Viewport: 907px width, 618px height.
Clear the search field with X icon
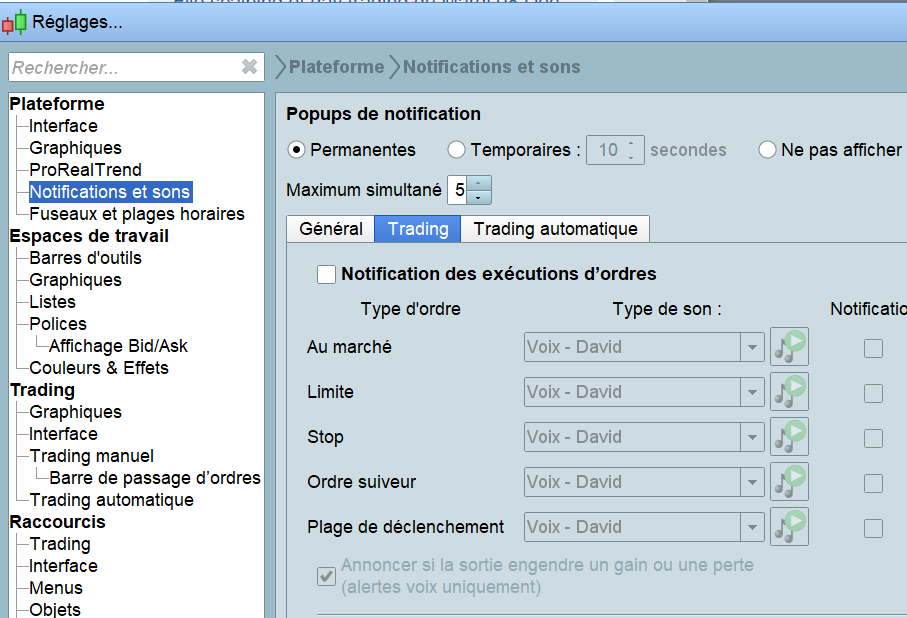pos(249,67)
